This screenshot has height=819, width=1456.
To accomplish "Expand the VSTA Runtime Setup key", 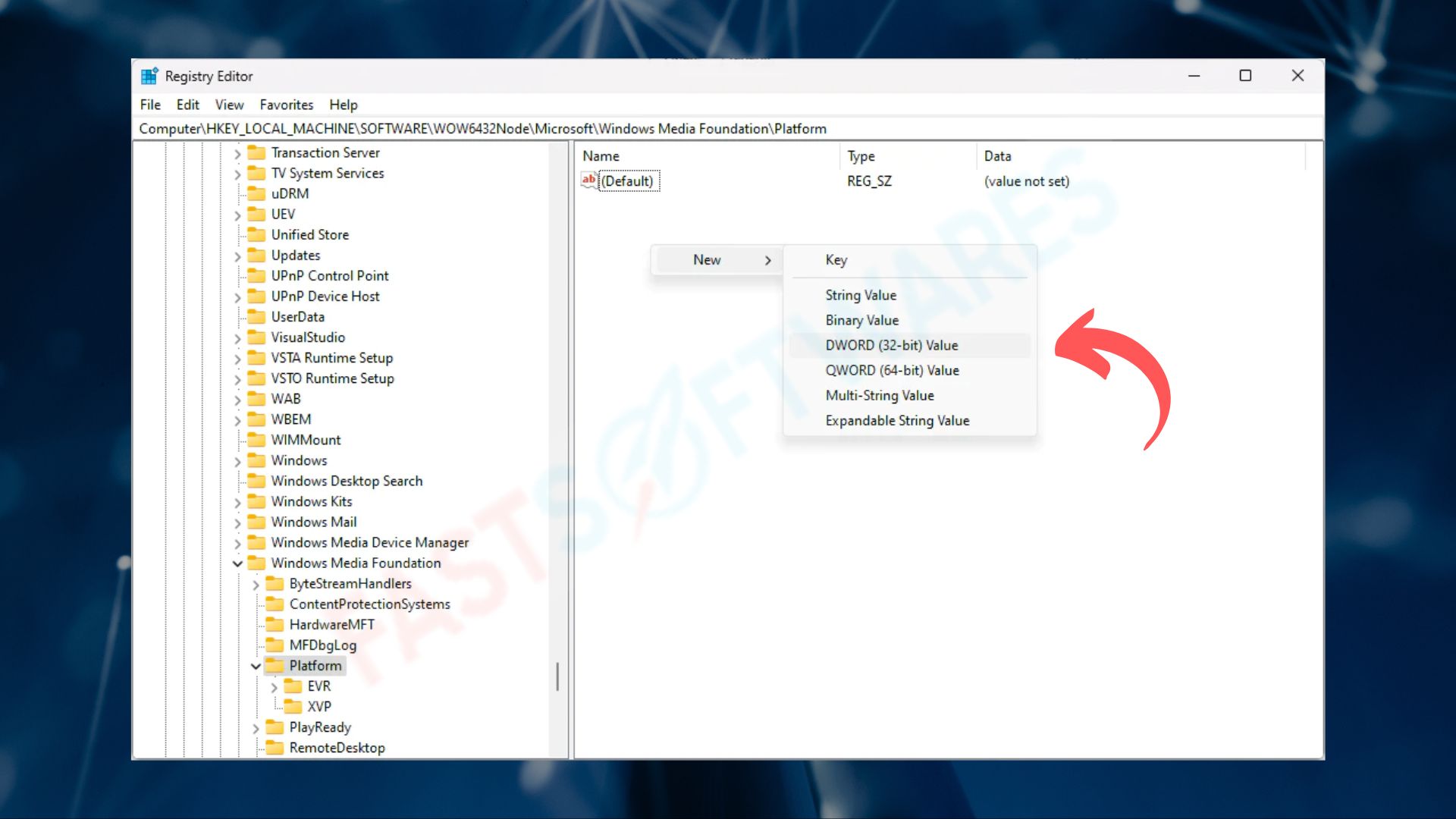I will click(x=237, y=359).
